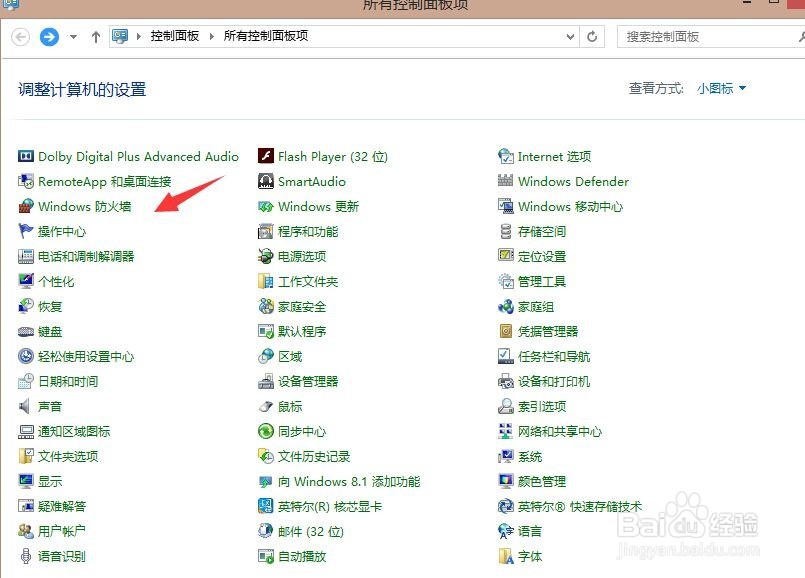Open the 网络和共享中心 icon
The height and width of the screenshot is (578, 805).
[x=506, y=431]
